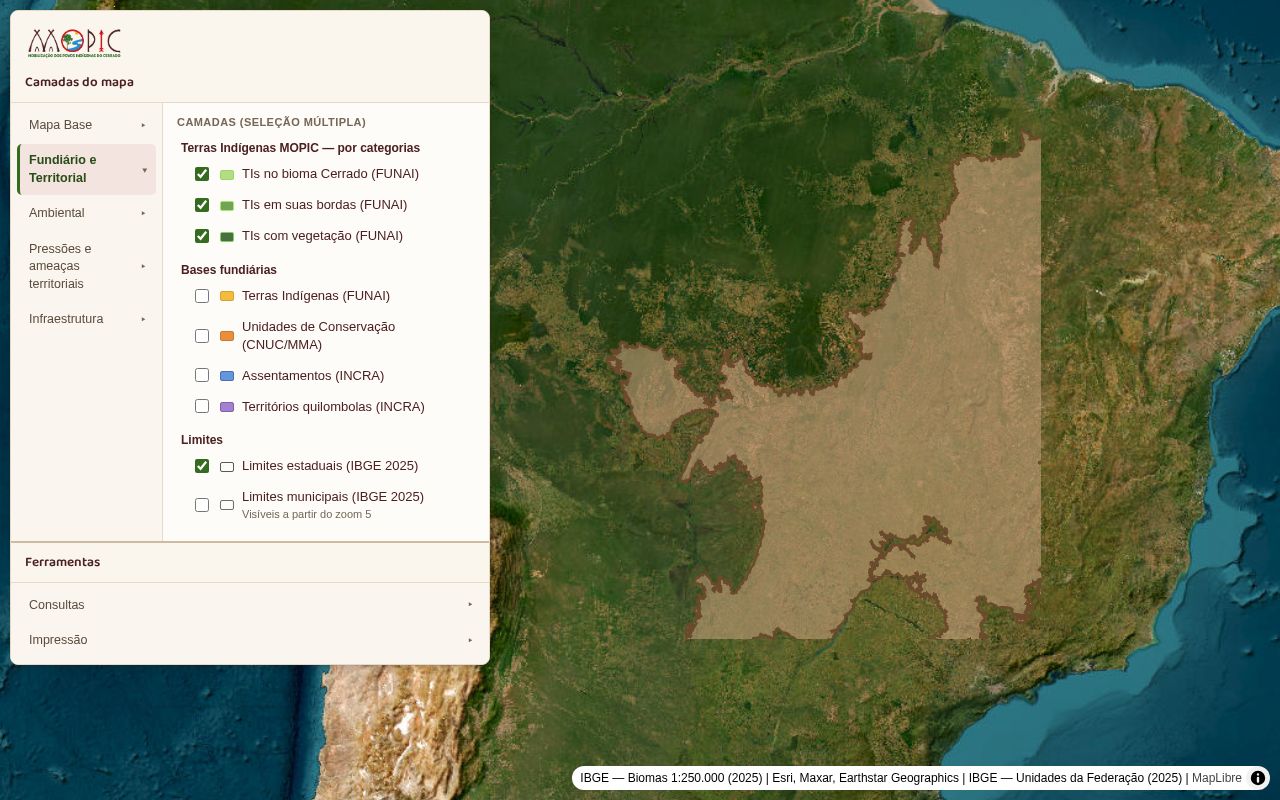1280x800 pixels.
Task: Click the yellow Terras Indígenas swatch
Action: [x=227, y=296]
